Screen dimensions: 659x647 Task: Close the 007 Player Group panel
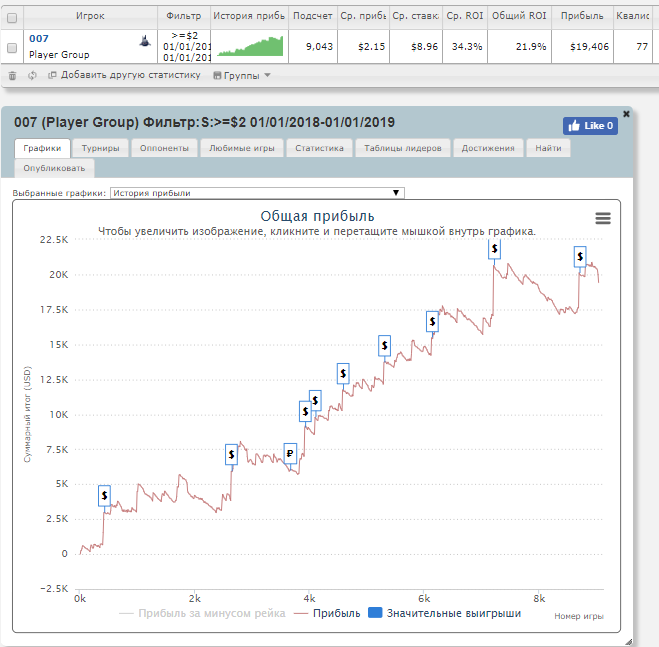coord(626,114)
